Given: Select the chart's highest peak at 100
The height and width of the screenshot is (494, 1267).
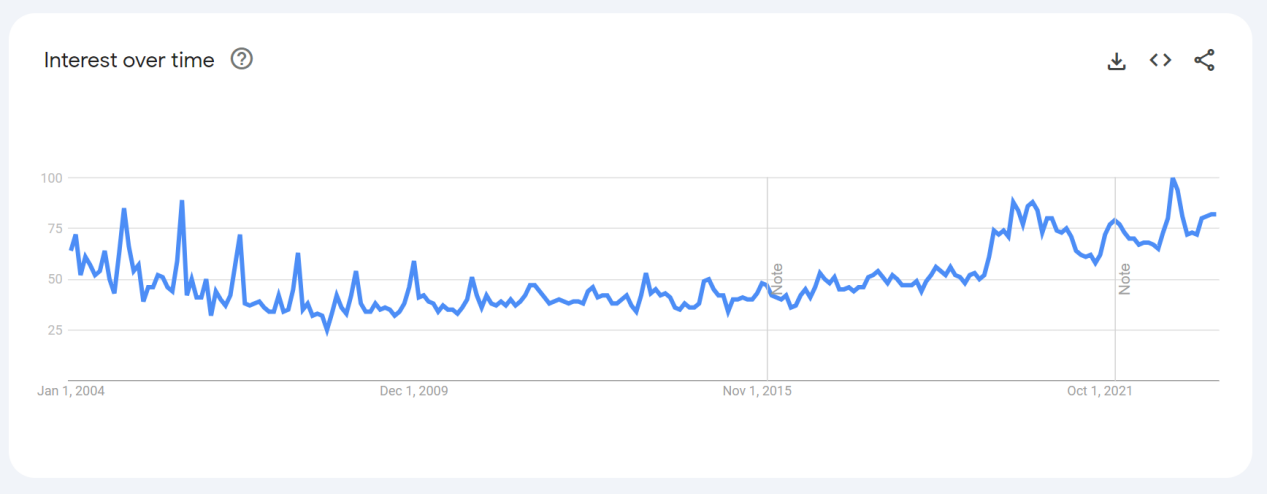Looking at the screenshot, I should coord(1172,178).
